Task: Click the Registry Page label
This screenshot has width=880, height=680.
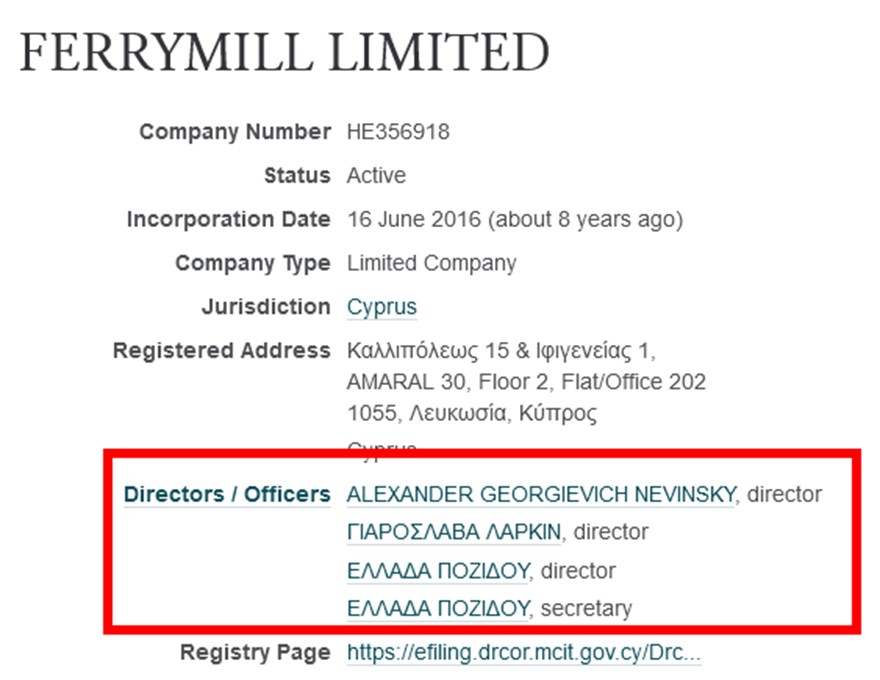Action: coord(254,654)
